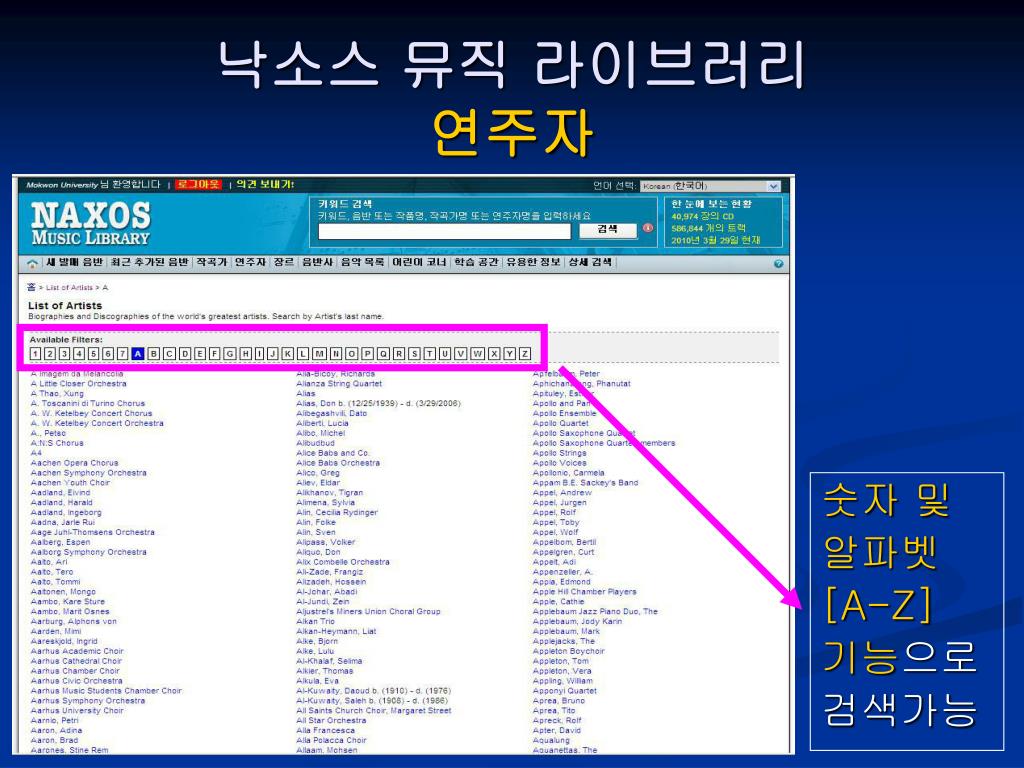1024x768 pixels.
Task: Open artist Appleton Boychoir
Action: coord(569,651)
